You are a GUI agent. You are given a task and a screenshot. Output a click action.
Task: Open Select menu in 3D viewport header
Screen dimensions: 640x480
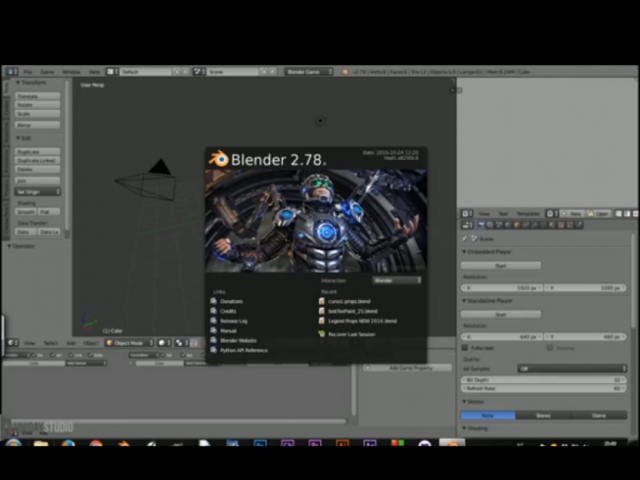(51, 343)
